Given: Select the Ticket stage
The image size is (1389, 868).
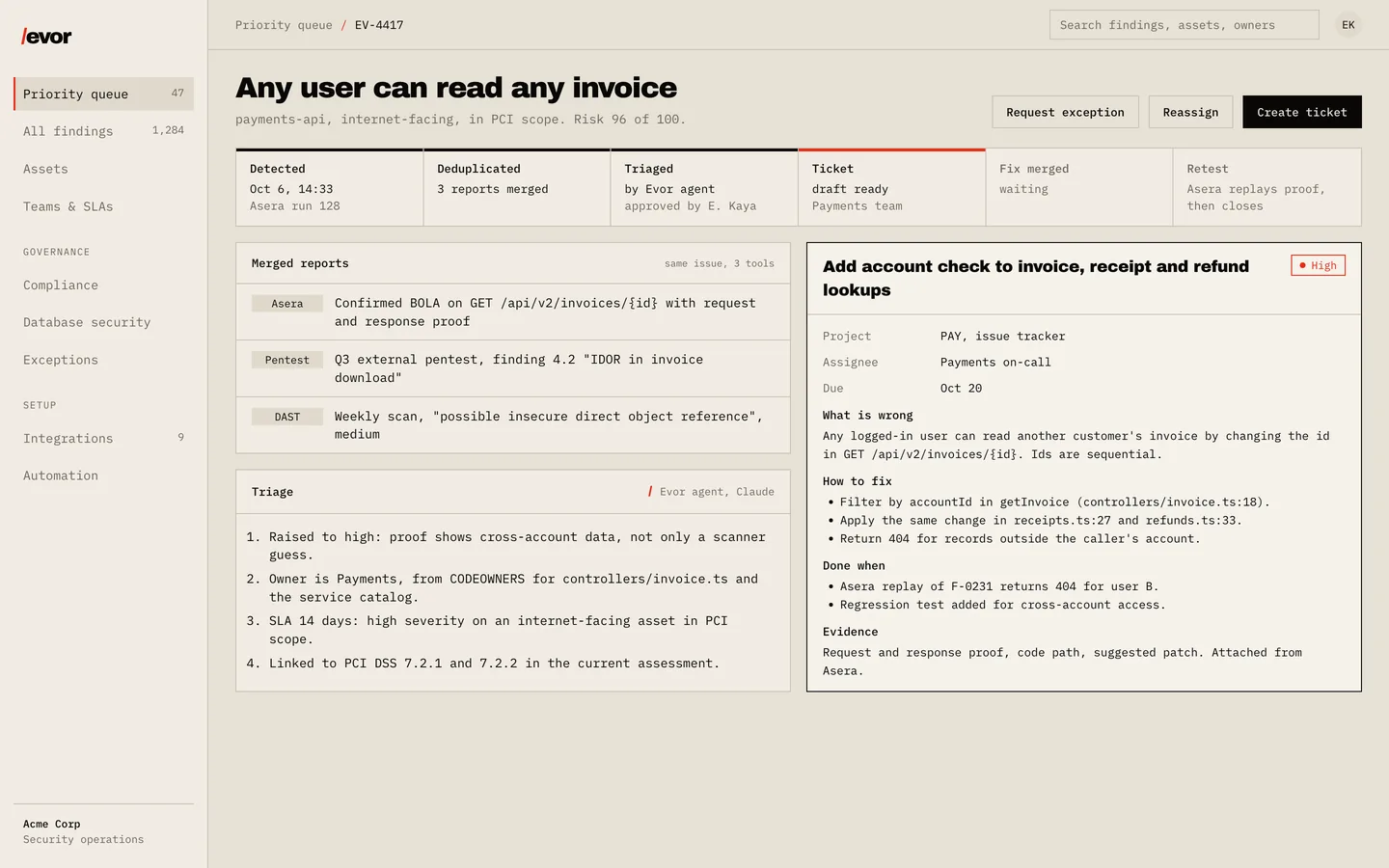Looking at the screenshot, I should [x=891, y=187].
